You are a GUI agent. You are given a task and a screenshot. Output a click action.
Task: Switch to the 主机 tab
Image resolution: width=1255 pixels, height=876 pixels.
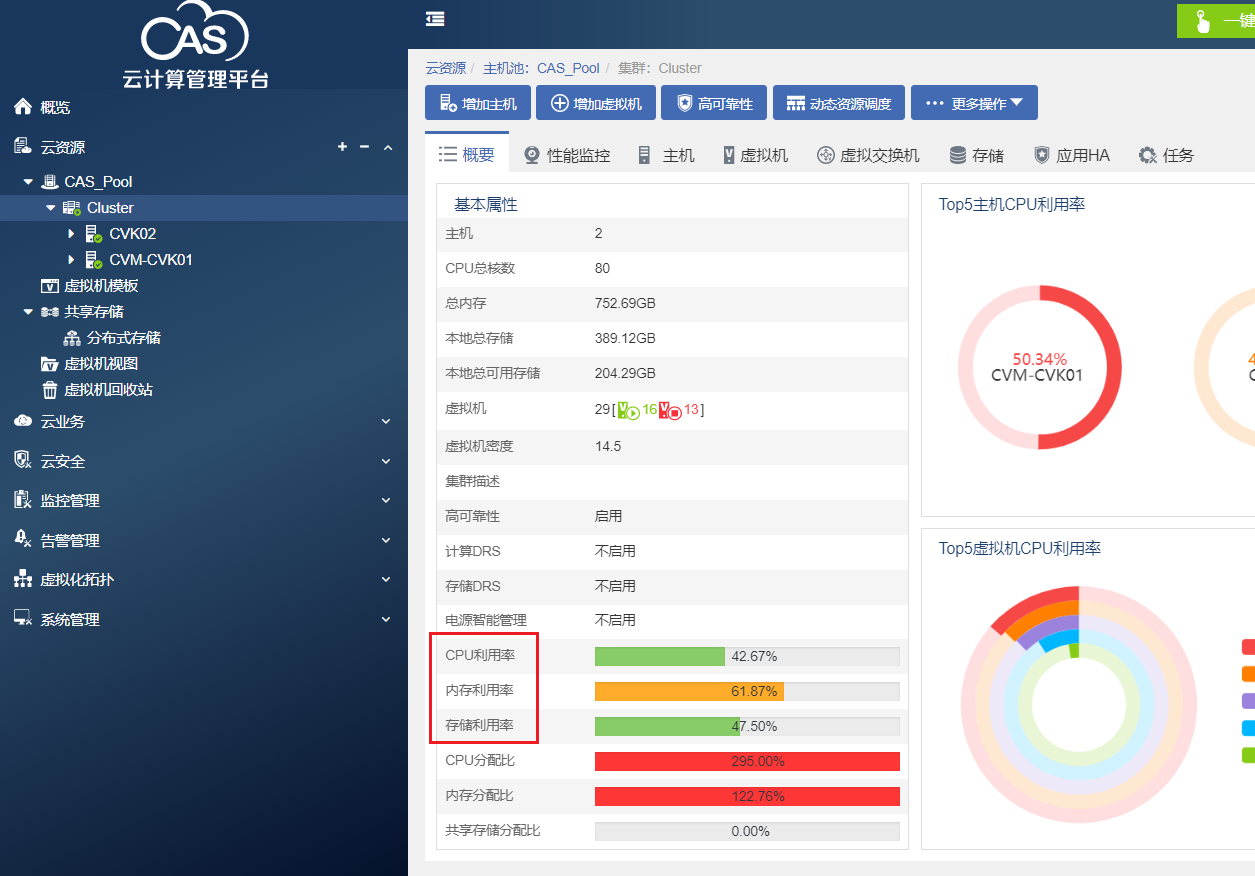coord(666,155)
